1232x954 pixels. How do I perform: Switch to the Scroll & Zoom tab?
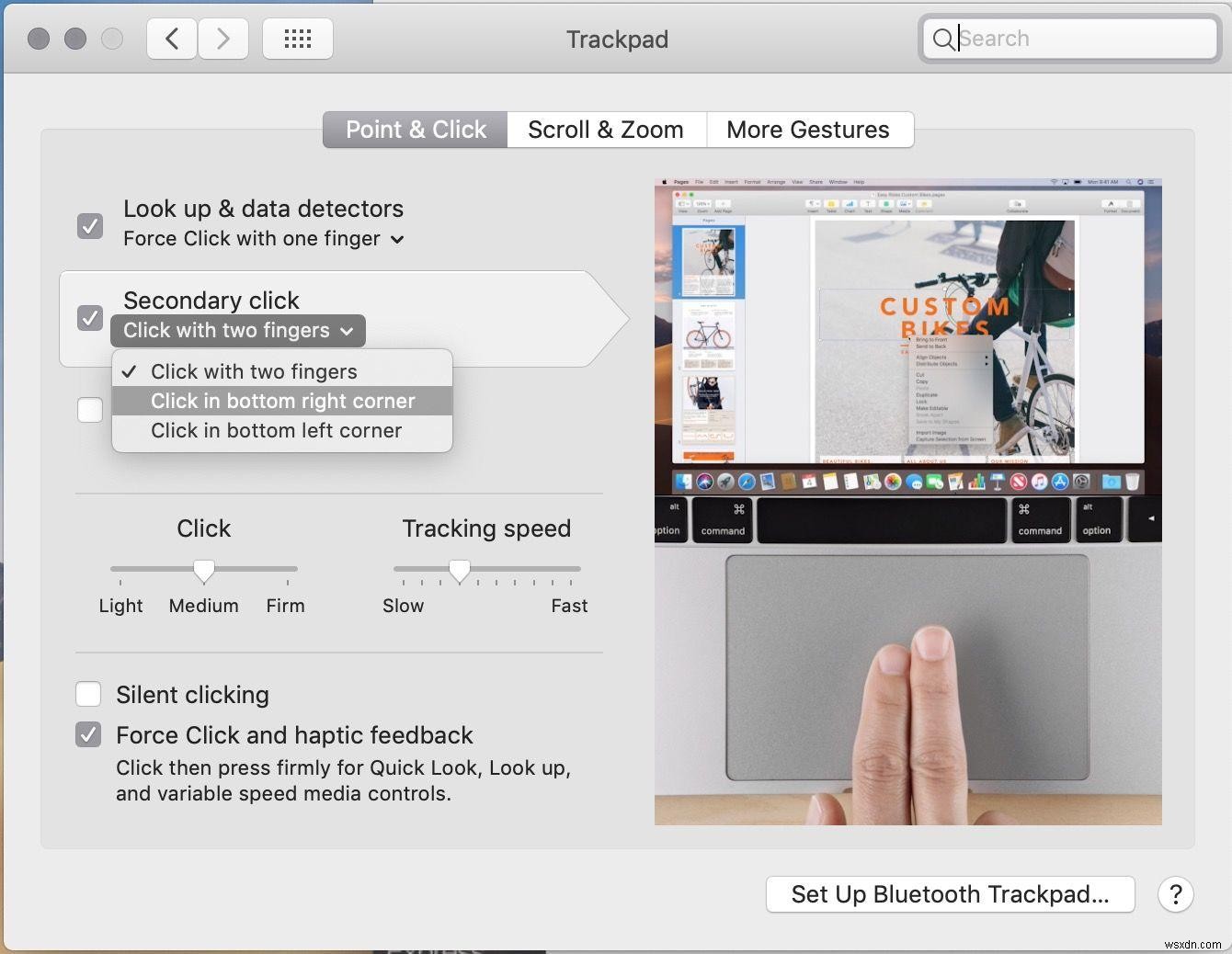[x=605, y=130]
